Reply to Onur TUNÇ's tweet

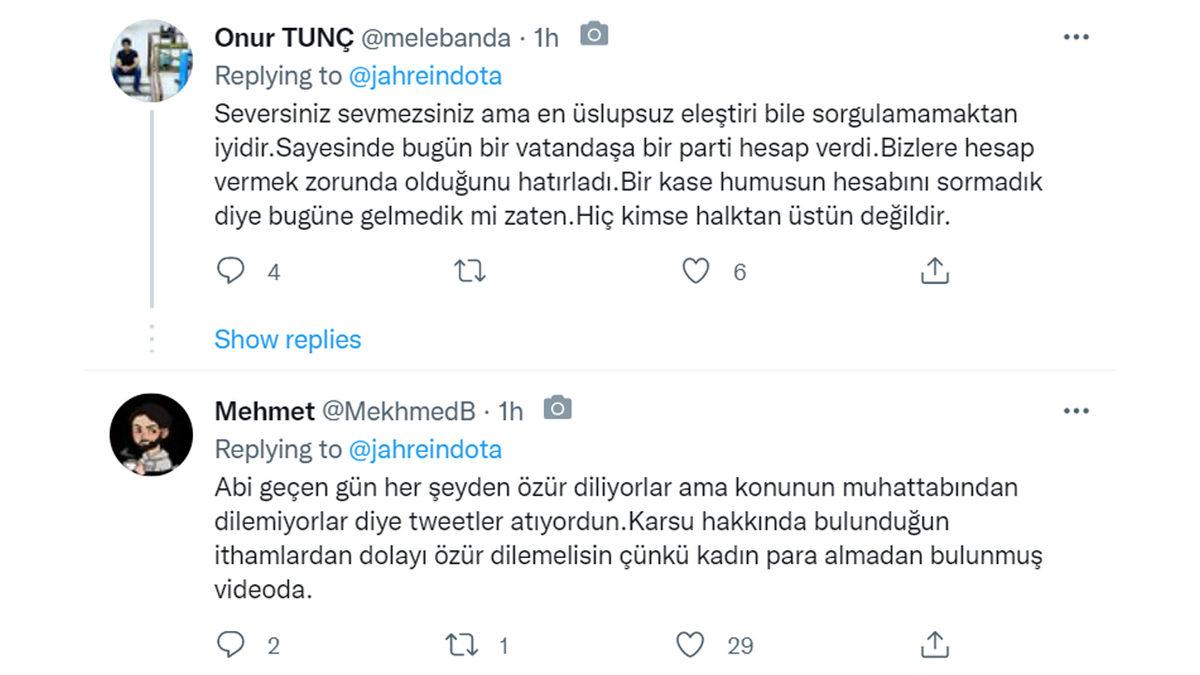click(x=232, y=270)
